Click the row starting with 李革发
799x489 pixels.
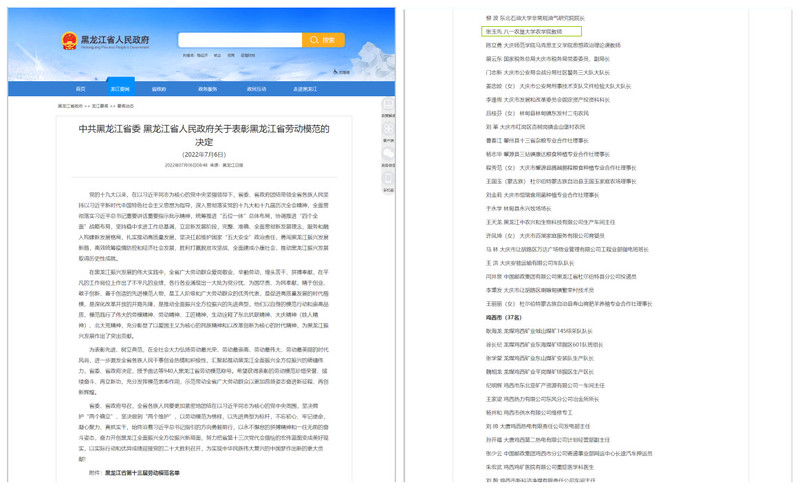pyautogui.click(x=540, y=290)
